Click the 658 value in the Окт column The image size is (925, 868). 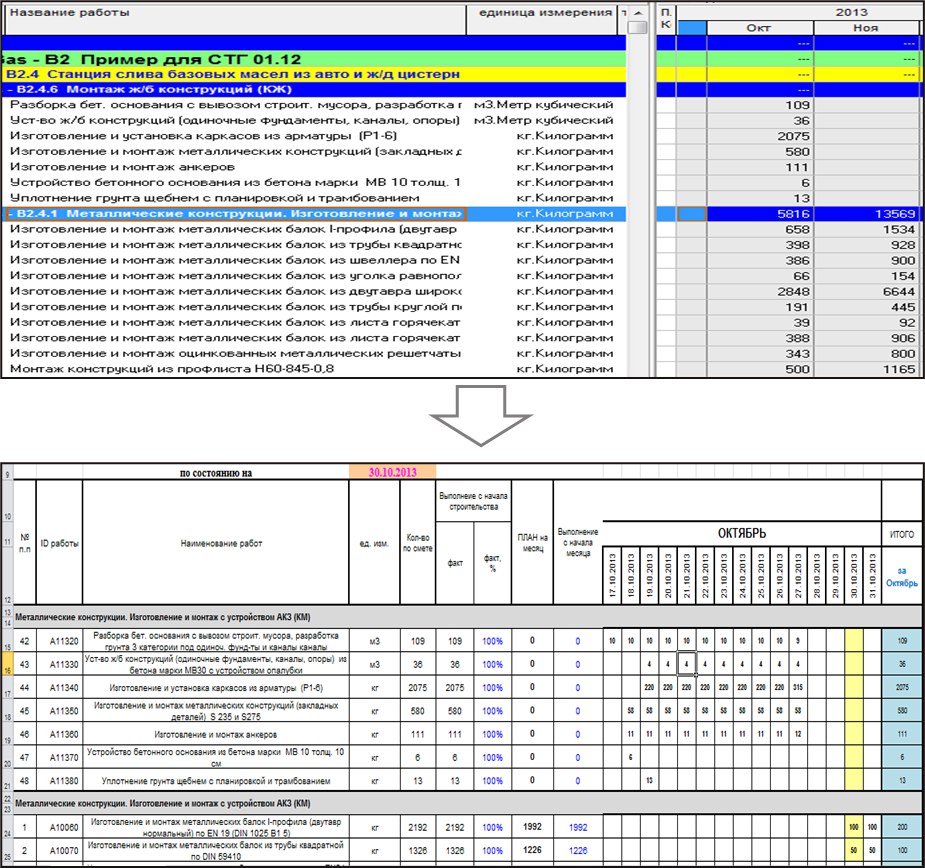[x=798, y=229]
